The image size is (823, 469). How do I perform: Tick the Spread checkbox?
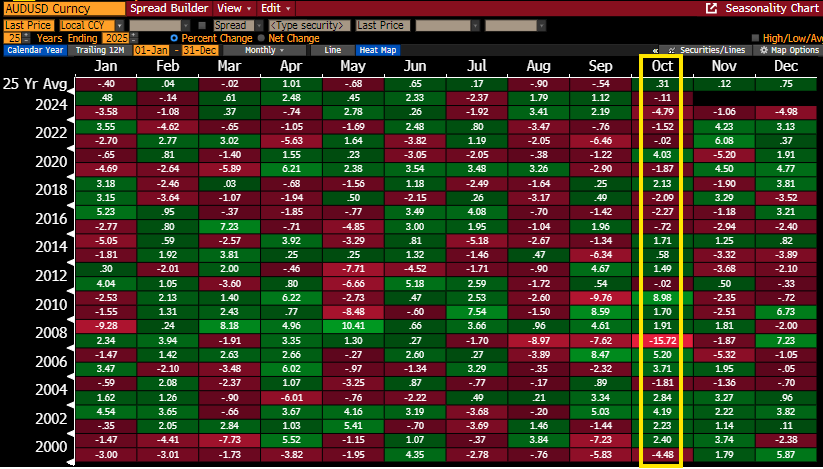pyautogui.click(x=204, y=24)
